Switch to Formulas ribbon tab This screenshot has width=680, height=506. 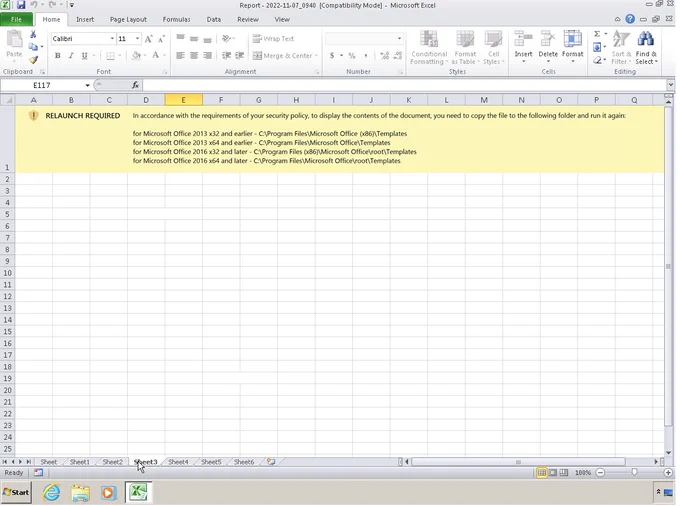pos(177,20)
